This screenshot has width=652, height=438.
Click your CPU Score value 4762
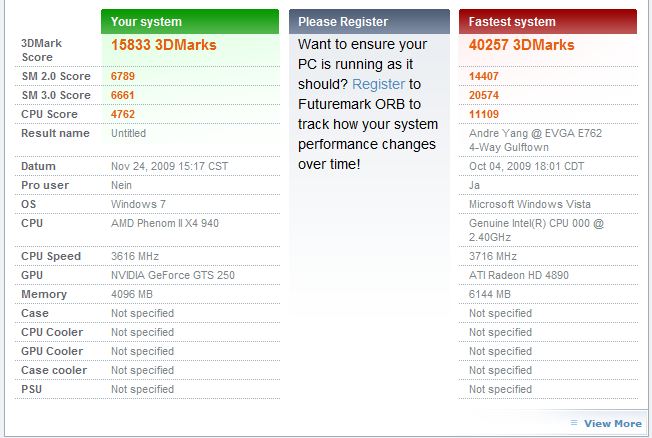[123, 114]
